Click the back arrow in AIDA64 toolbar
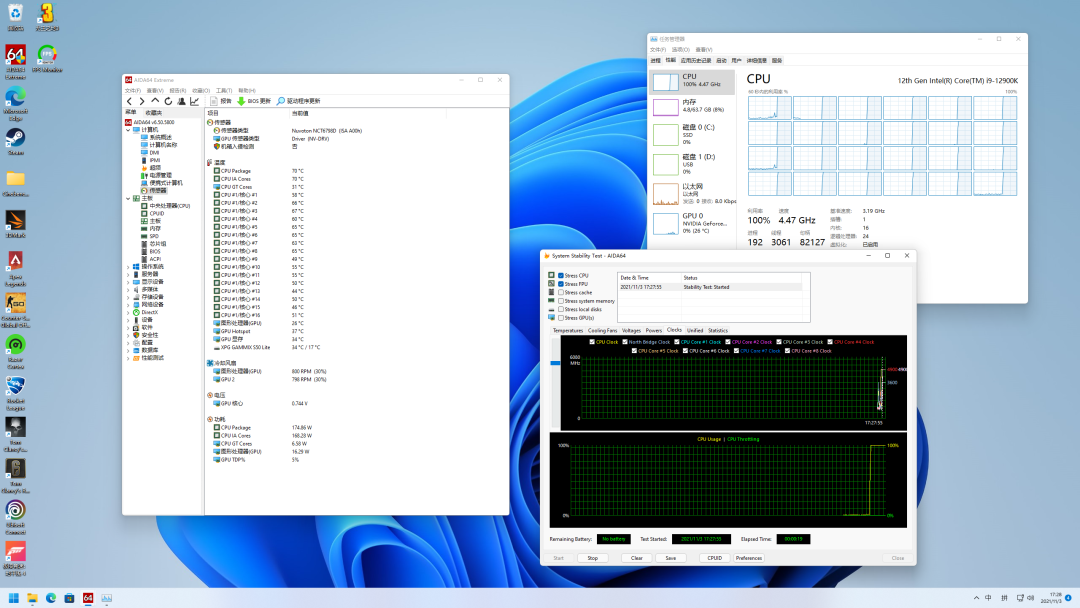The width and height of the screenshot is (1080, 608). [x=129, y=101]
